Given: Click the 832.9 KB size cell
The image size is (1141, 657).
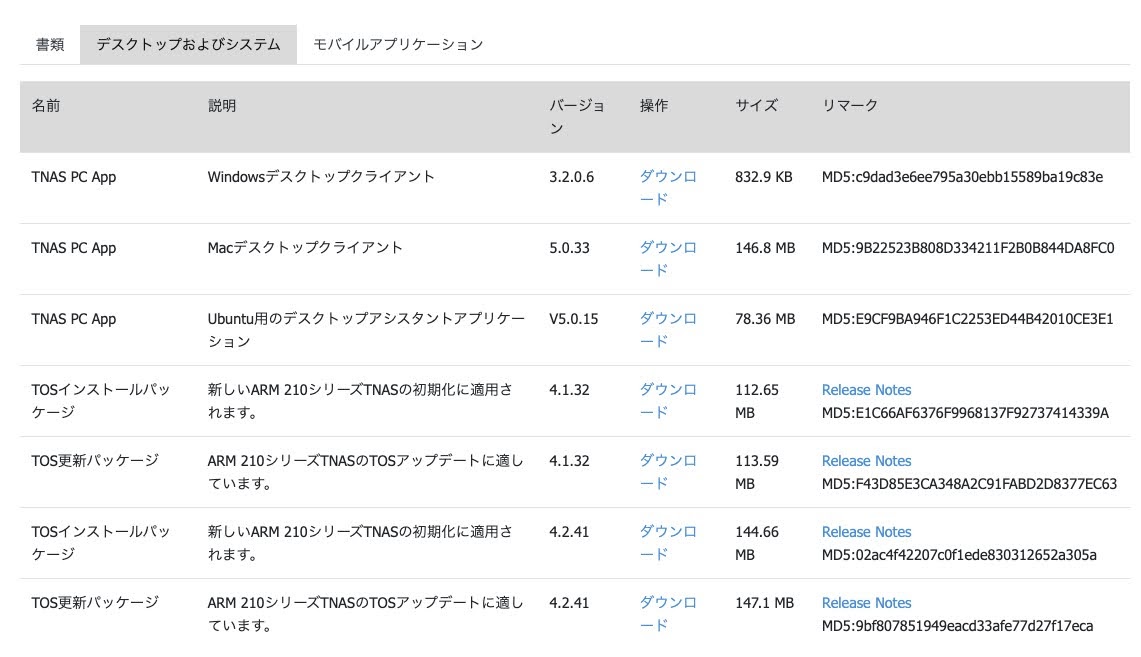Looking at the screenshot, I should point(763,177).
